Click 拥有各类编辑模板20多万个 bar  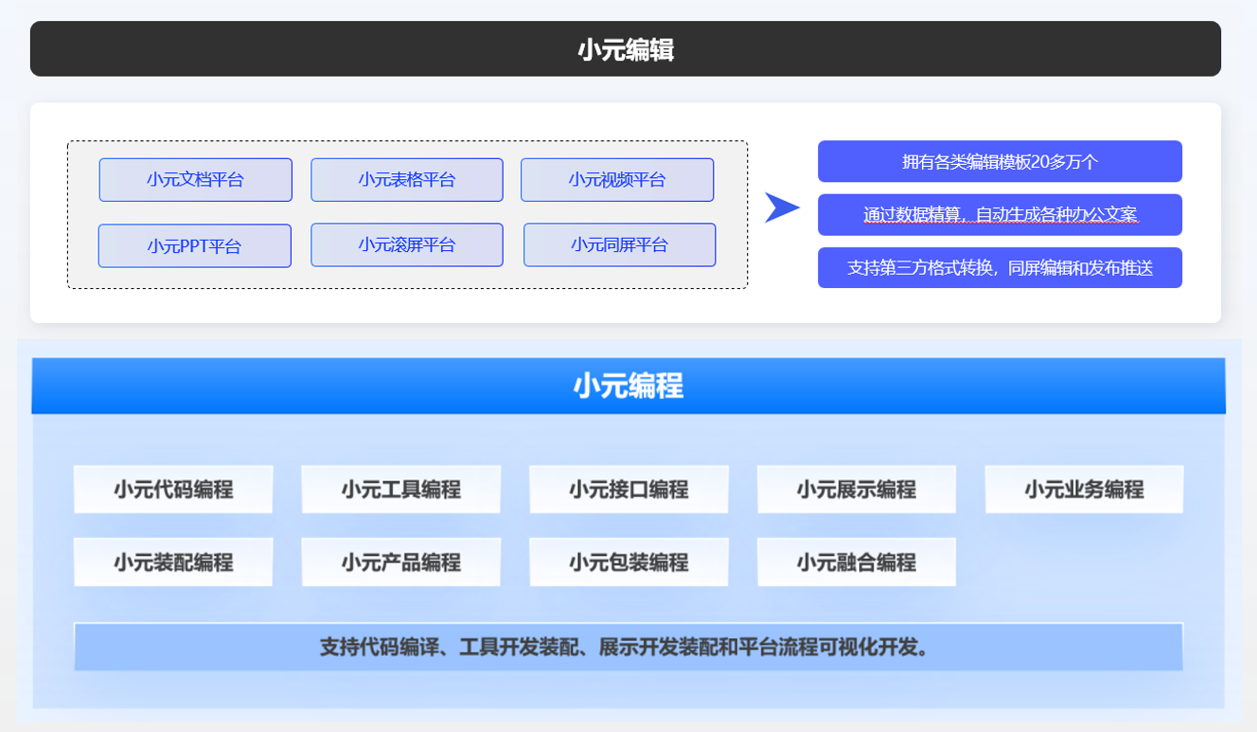tap(1000, 162)
